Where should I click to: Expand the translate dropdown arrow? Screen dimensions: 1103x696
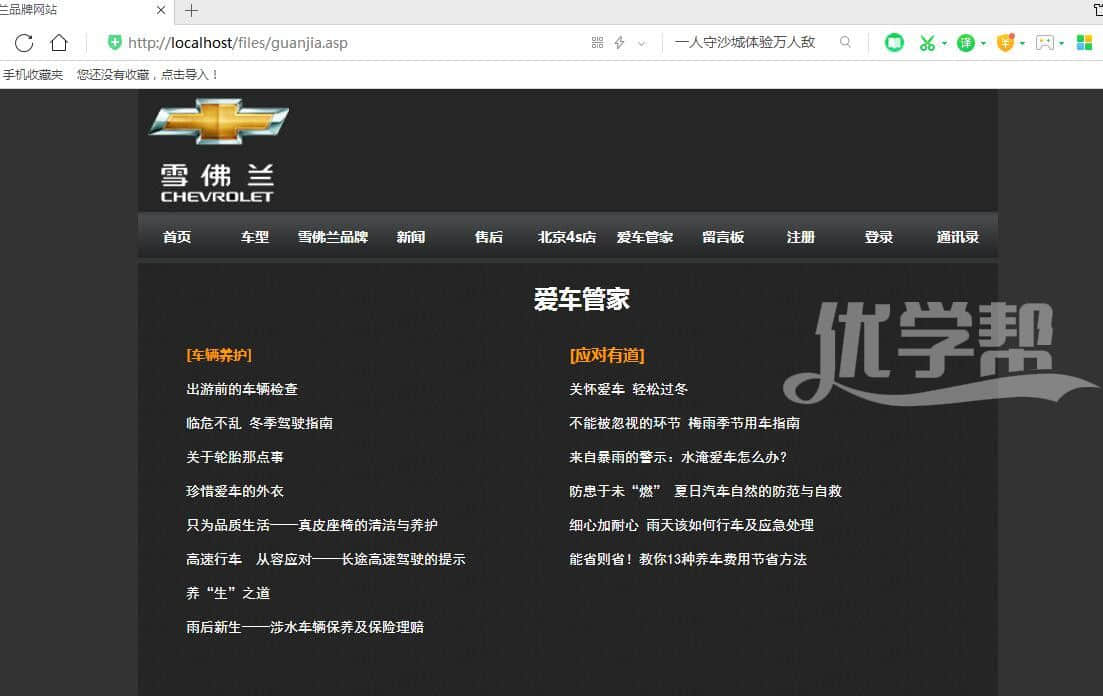click(x=983, y=44)
